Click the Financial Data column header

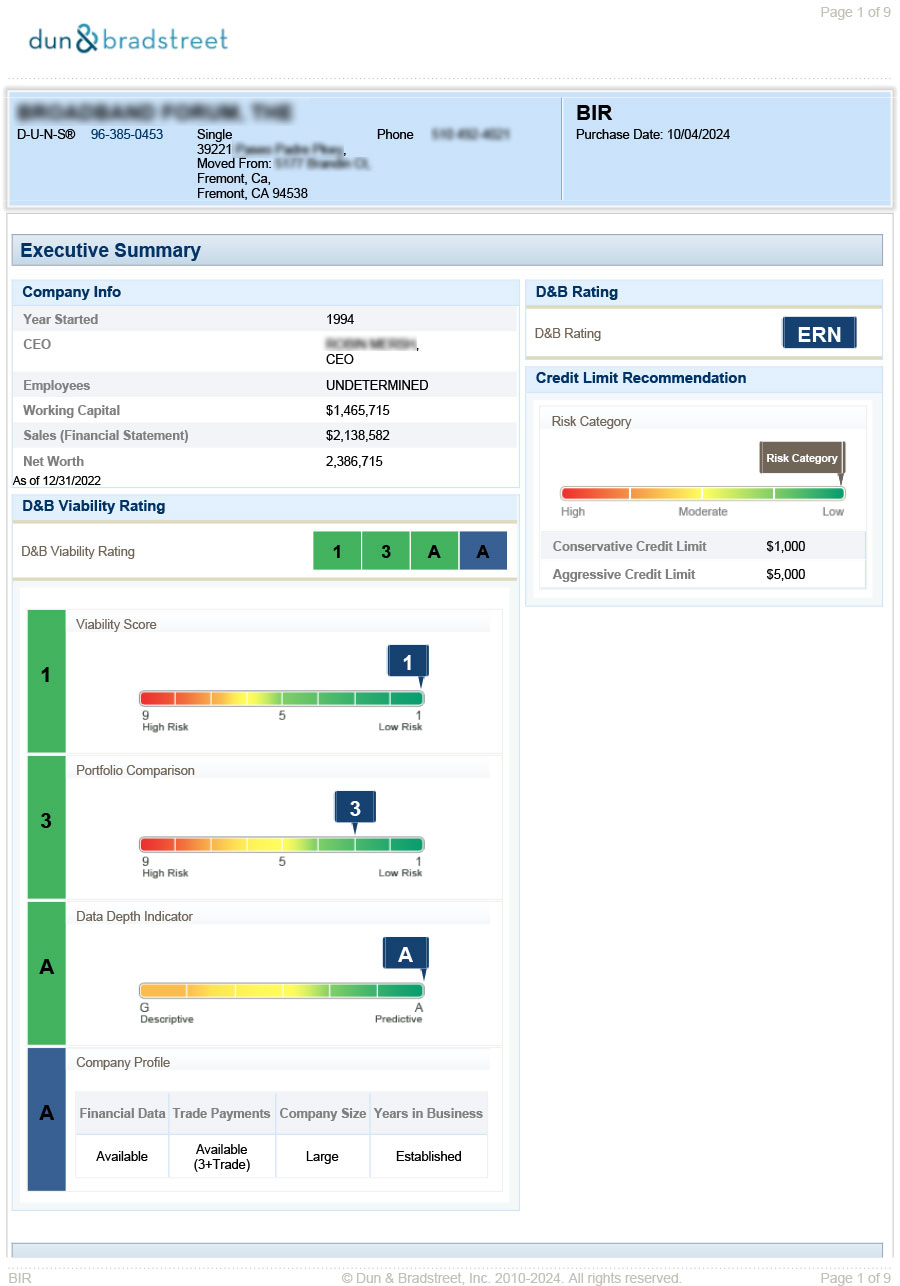pos(122,1113)
